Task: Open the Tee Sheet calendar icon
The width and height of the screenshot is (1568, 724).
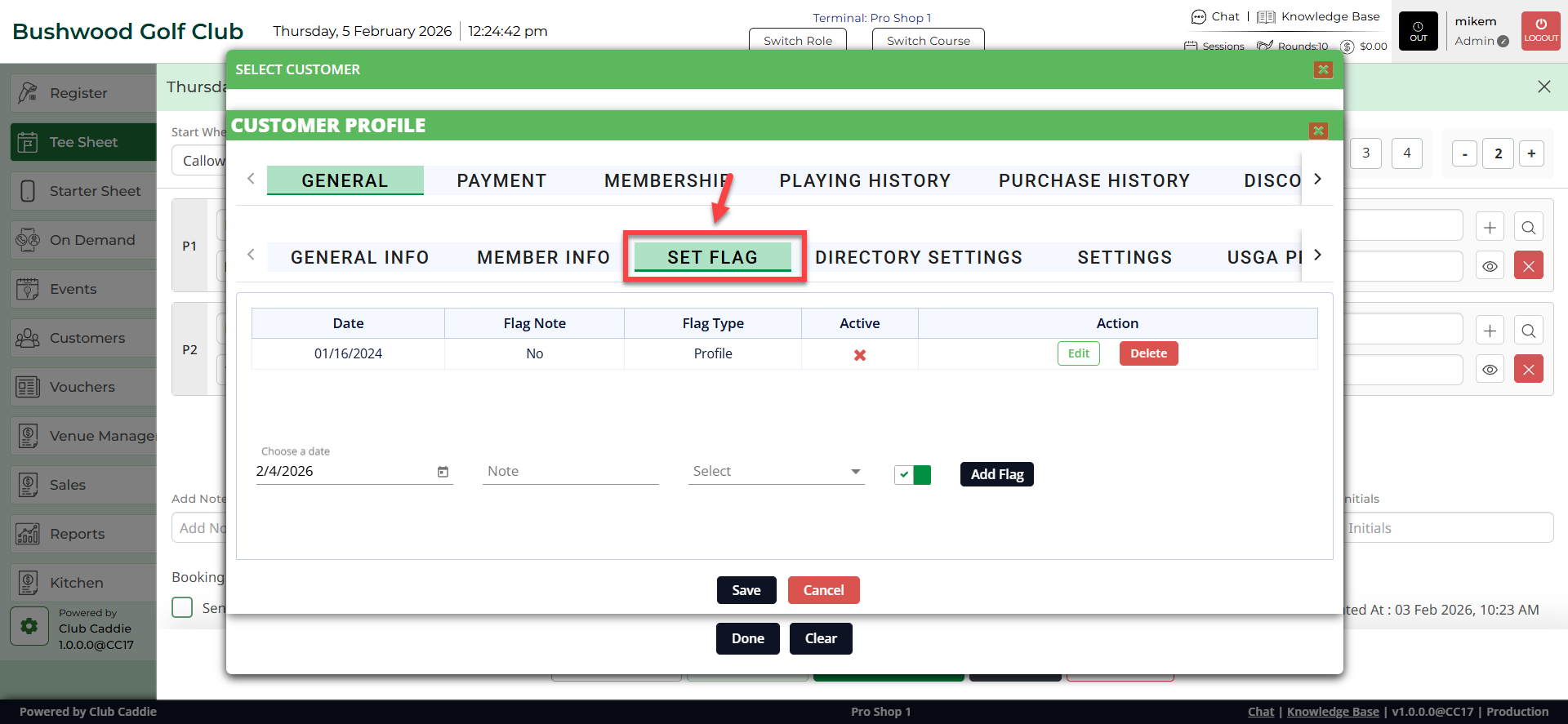Action: [x=28, y=142]
